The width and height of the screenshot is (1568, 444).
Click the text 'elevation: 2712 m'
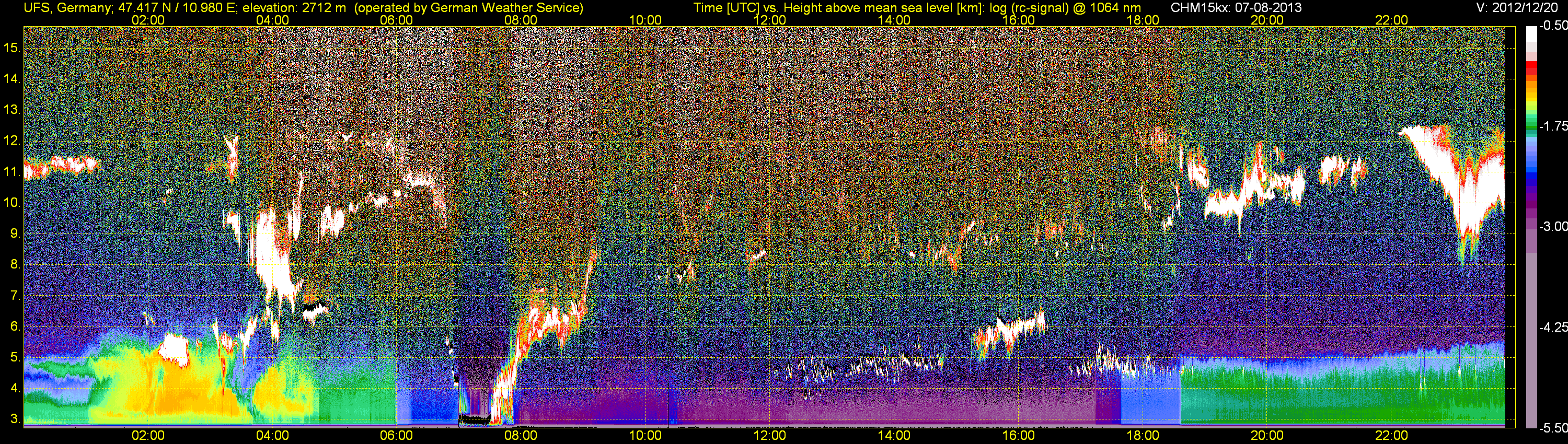[294, 8]
